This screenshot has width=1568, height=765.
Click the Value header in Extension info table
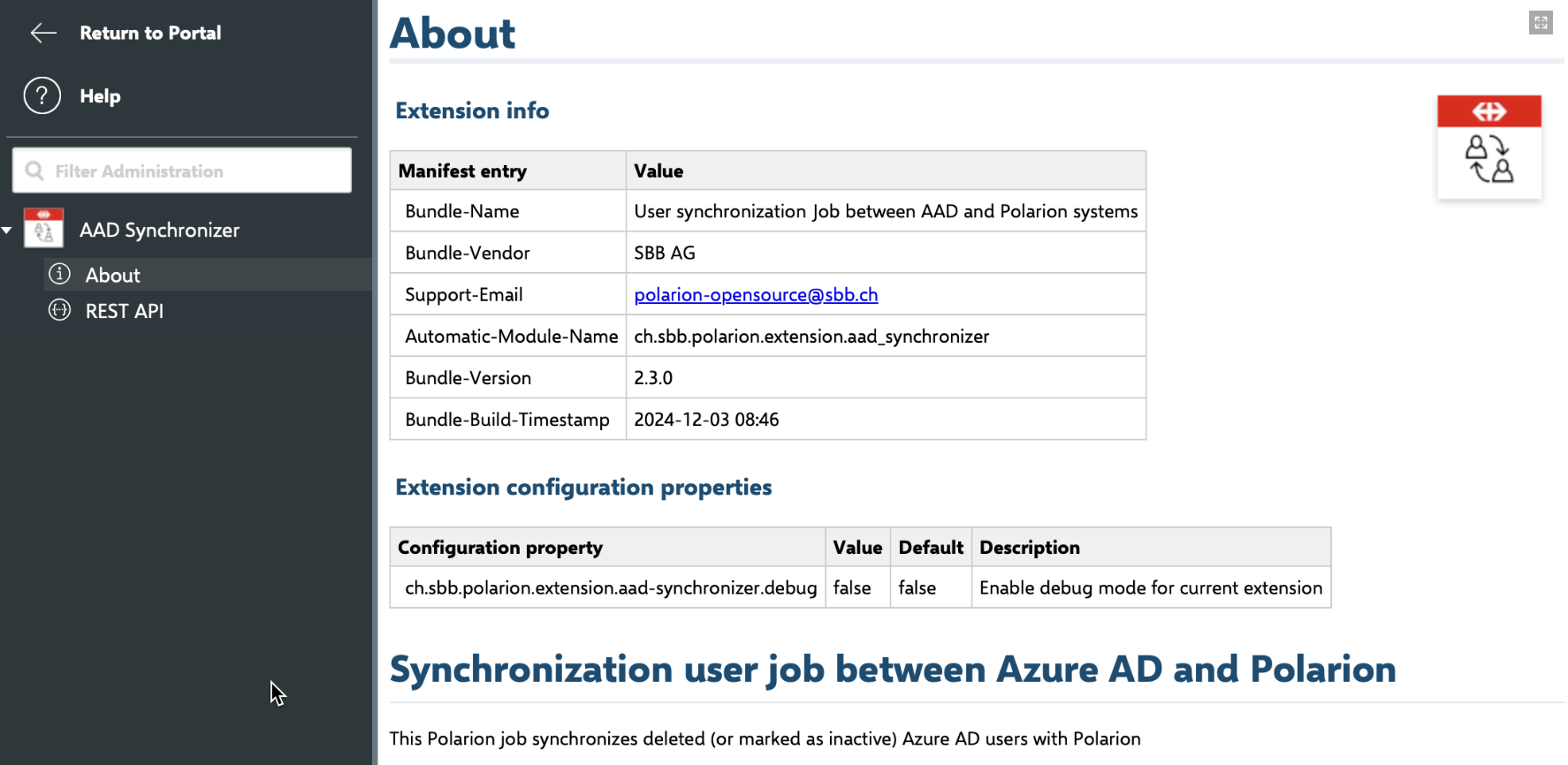886,170
